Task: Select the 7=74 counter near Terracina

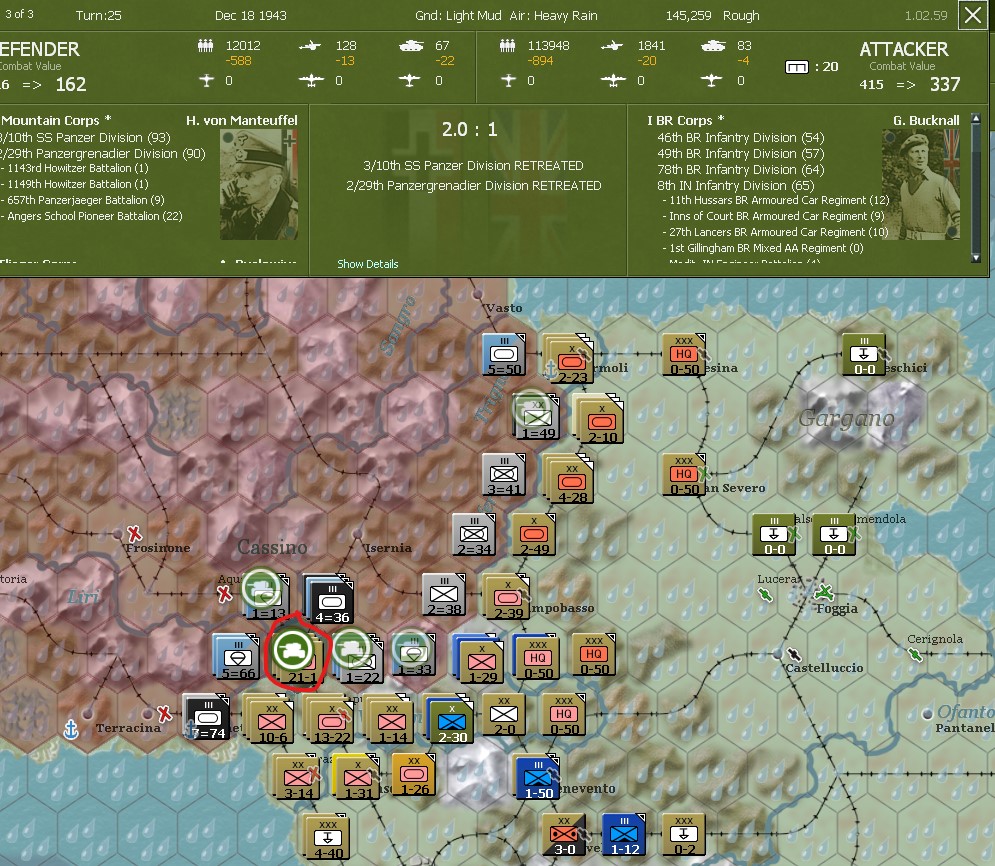Action: click(206, 717)
